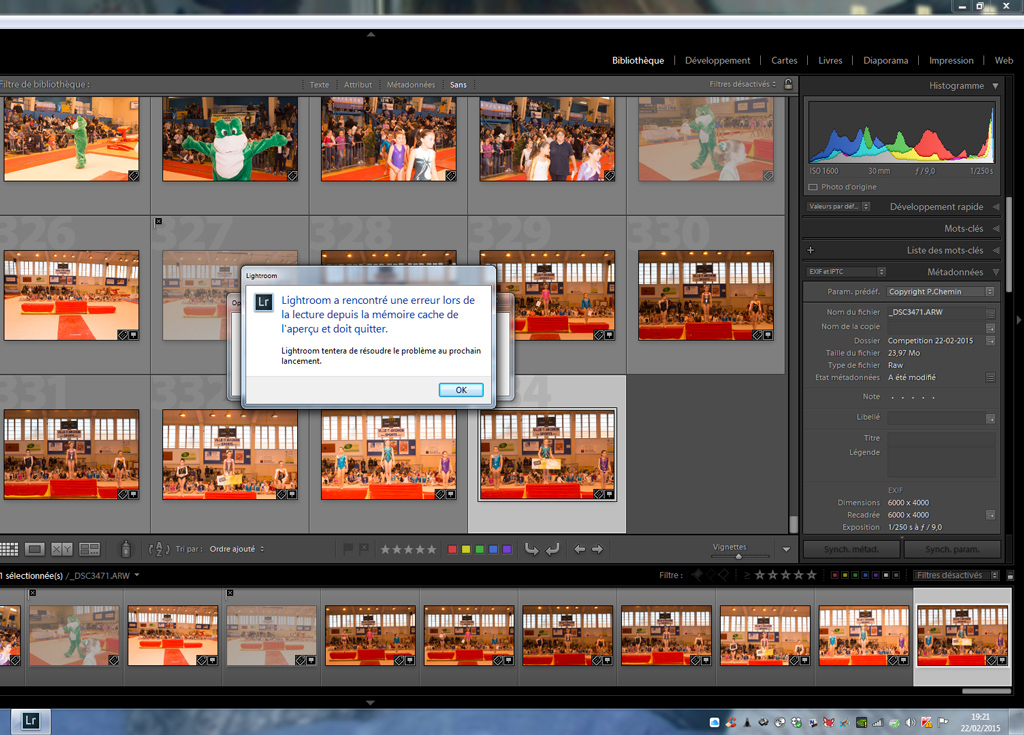Click the add keyword plus icon

pyautogui.click(x=810, y=250)
